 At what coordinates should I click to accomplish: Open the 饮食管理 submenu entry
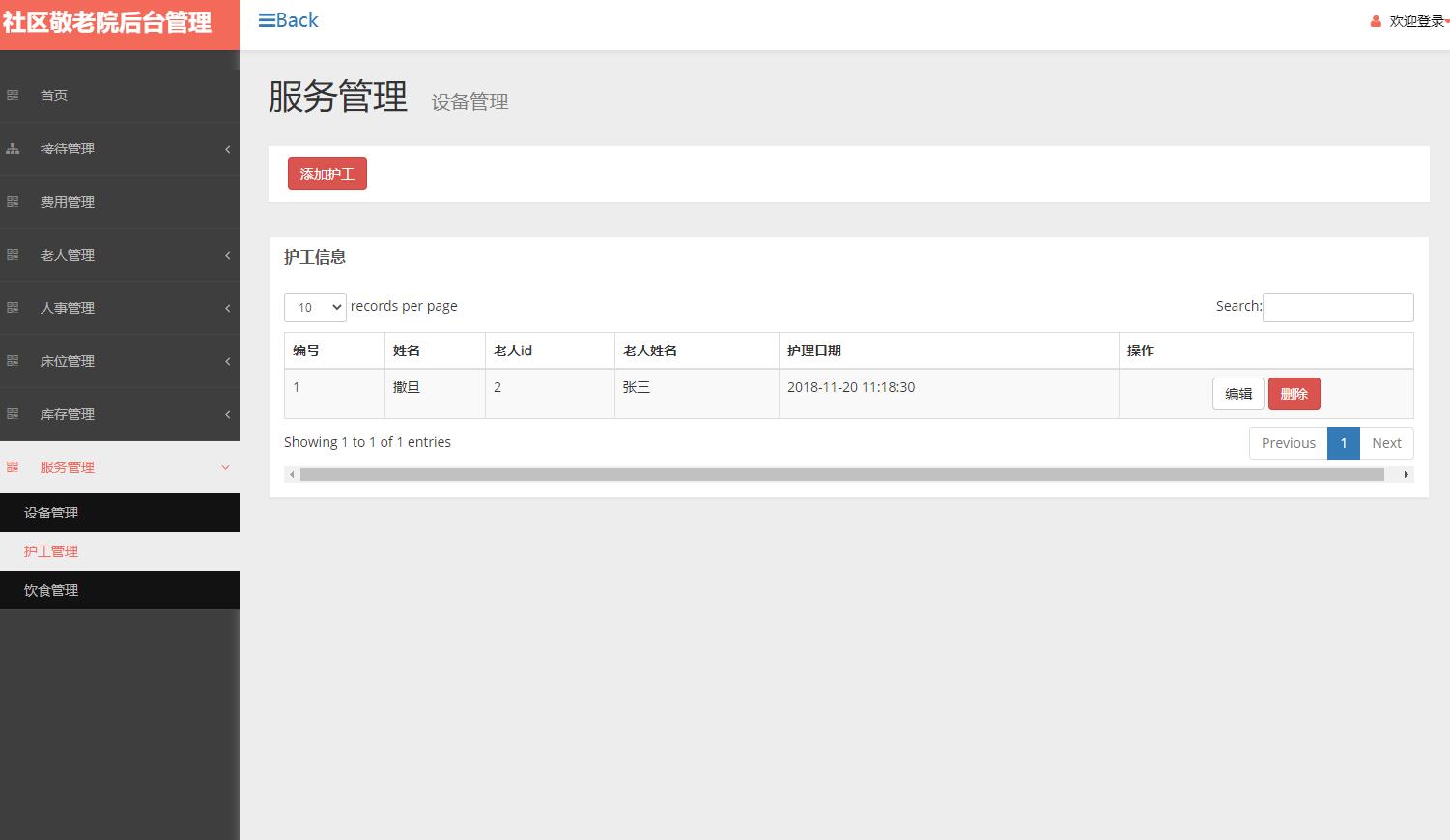coord(50,589)
